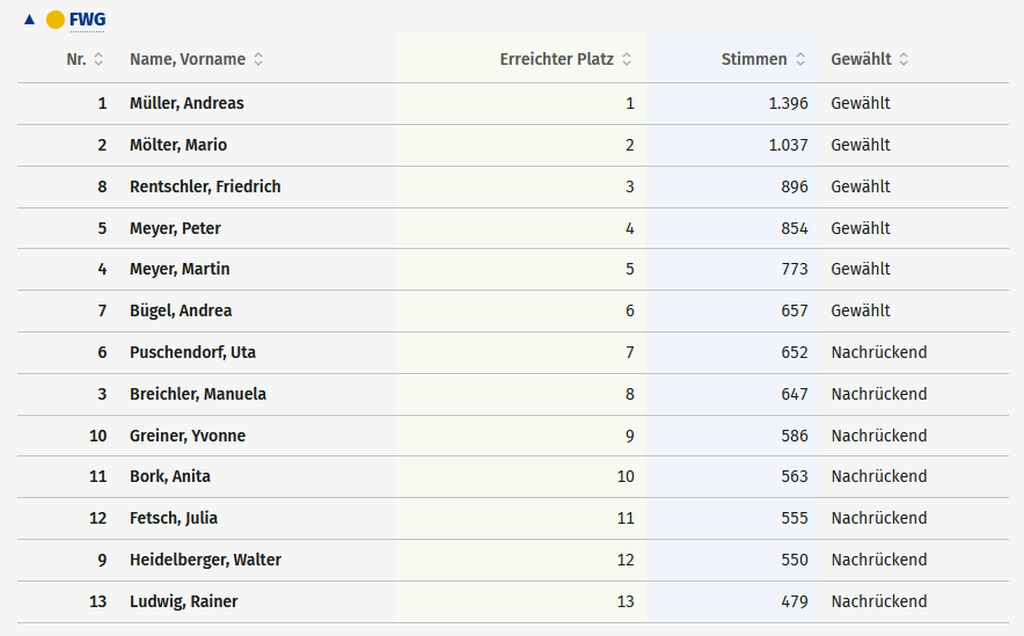Viewport: 1024px width, 636px height.
Task: Select the Heidelberger, Walter entry
Action: 513,560
